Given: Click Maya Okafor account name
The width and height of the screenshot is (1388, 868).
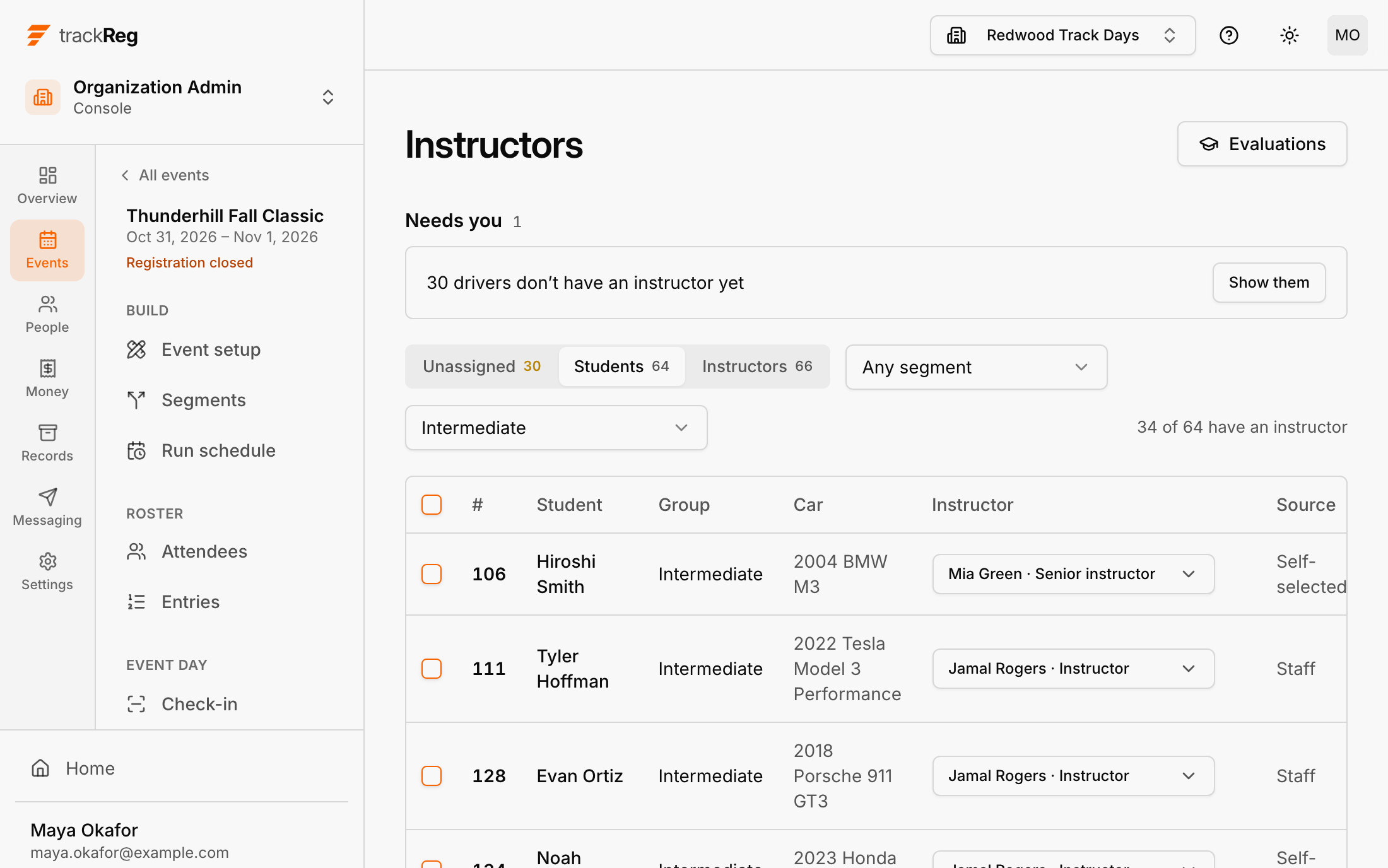Looking at the screenshot, I should coord(84,830).
